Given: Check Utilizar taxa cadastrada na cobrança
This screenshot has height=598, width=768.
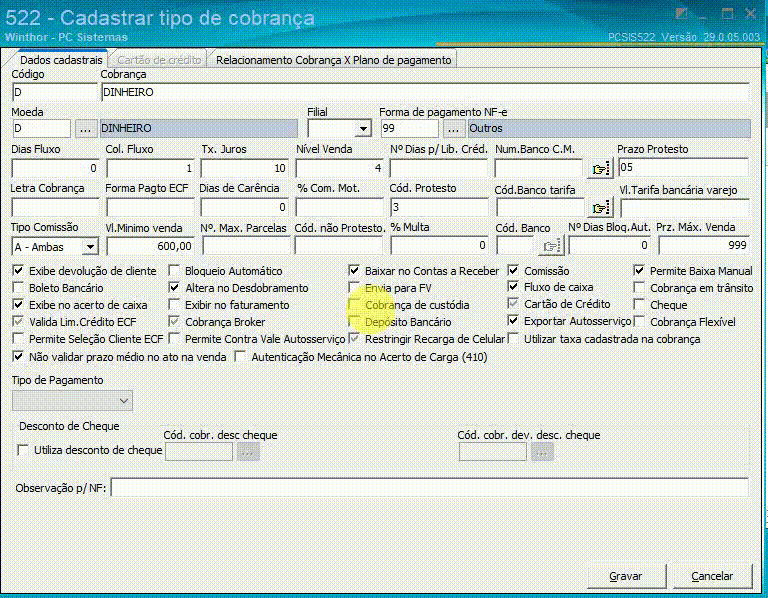Looking at the screenshot, I should [513, 338].
